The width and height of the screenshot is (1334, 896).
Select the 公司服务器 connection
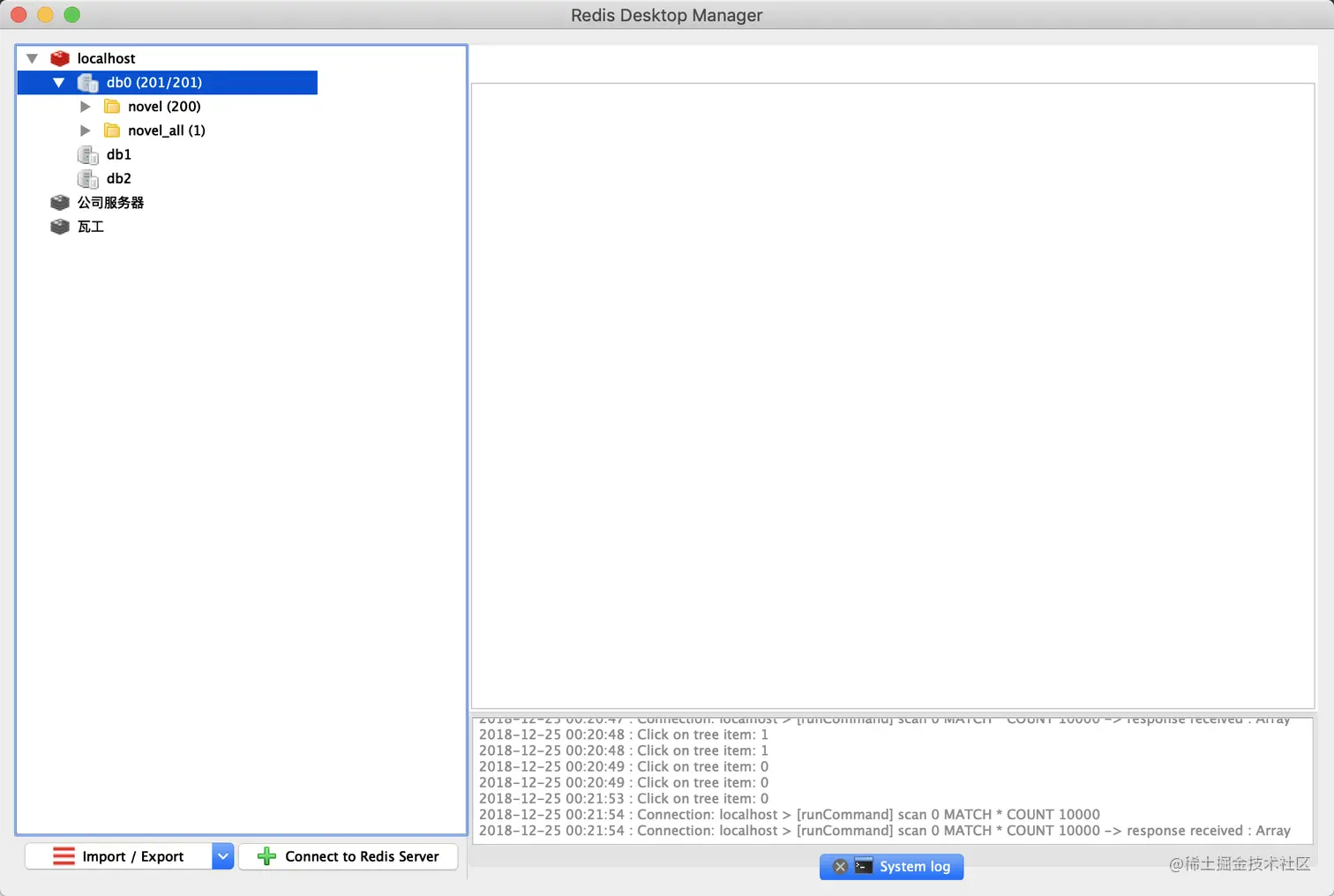[x=110, y=203]
